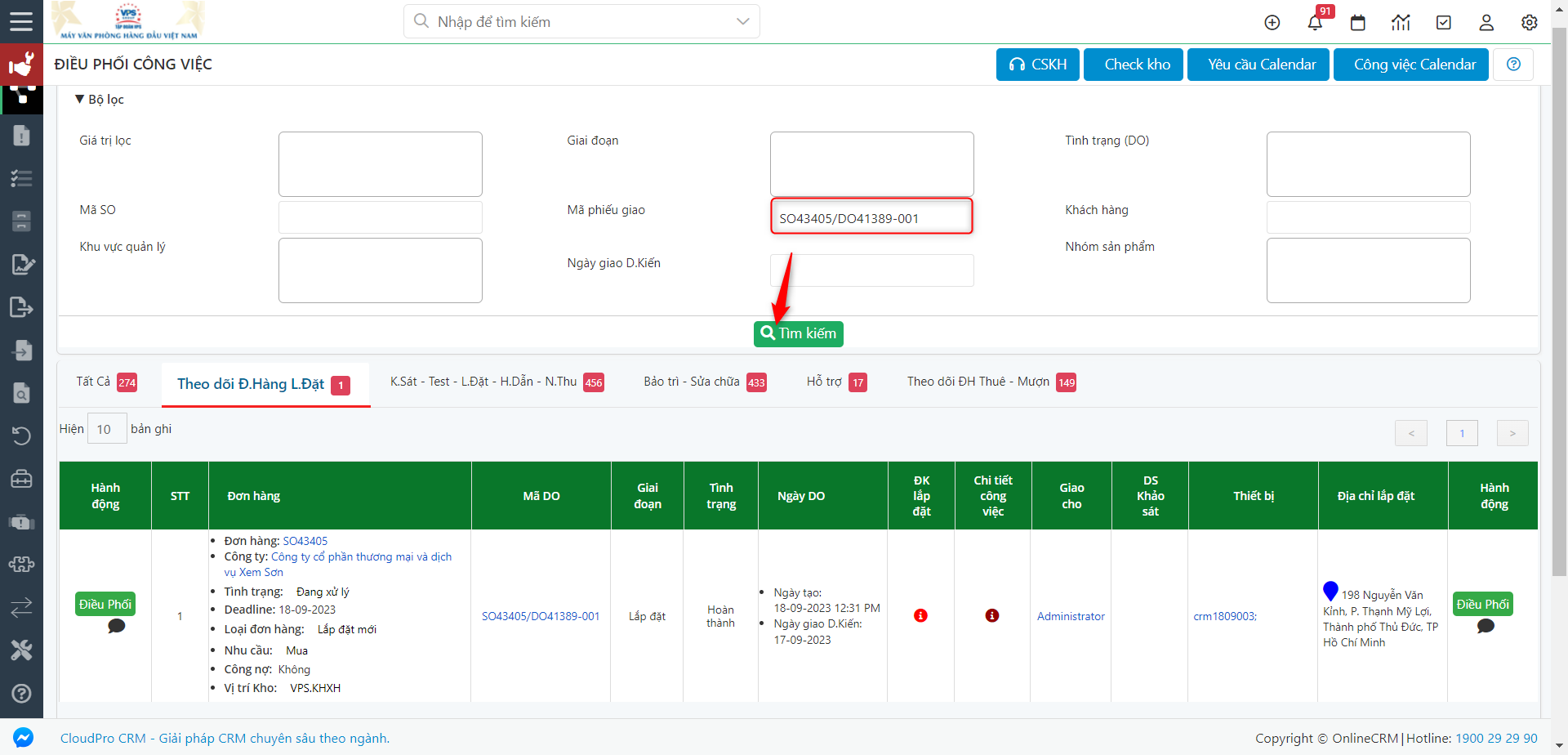
Task: Open the import file sidebar icon
Action: point(21,350)
